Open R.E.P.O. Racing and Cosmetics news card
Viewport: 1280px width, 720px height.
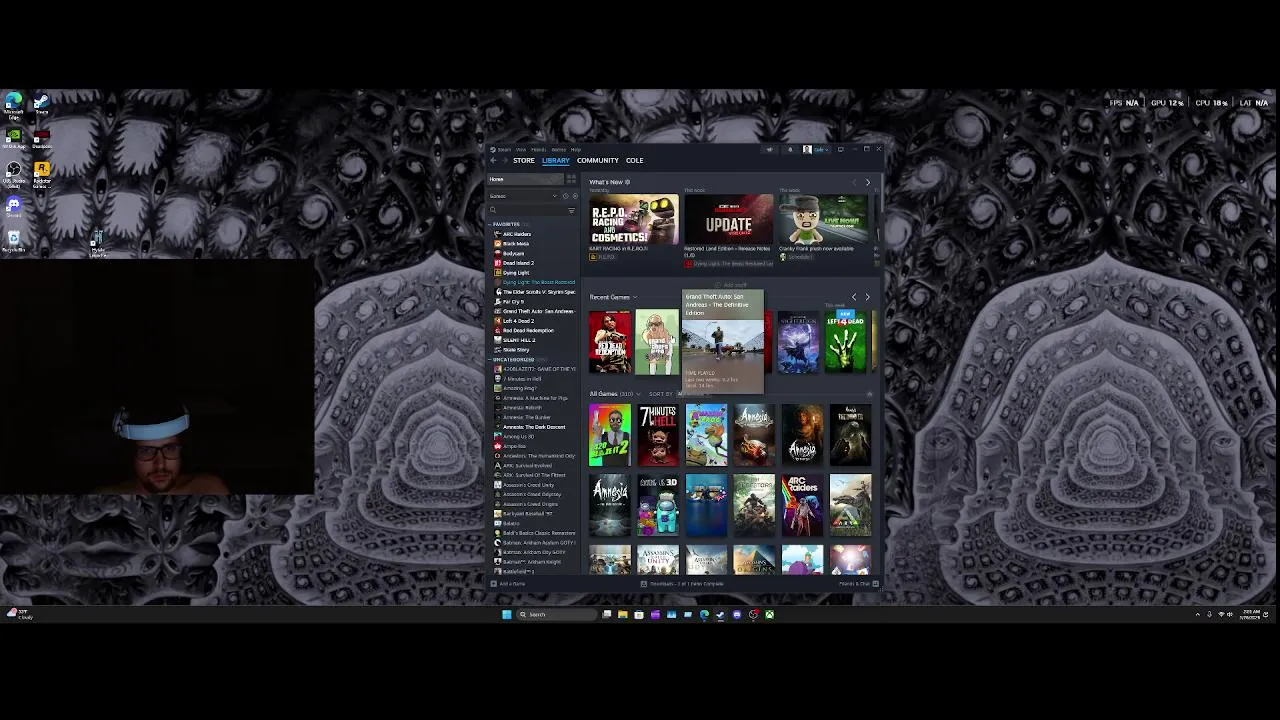tap(633, 219)
